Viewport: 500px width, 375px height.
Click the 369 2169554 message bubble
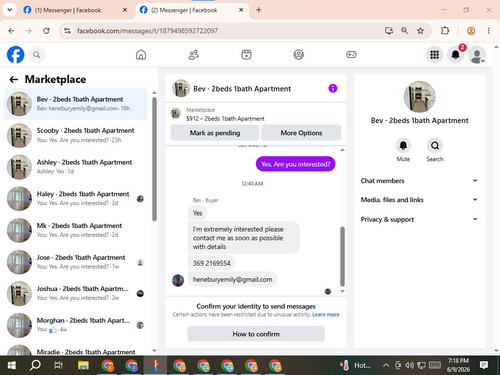click(211, 263)
